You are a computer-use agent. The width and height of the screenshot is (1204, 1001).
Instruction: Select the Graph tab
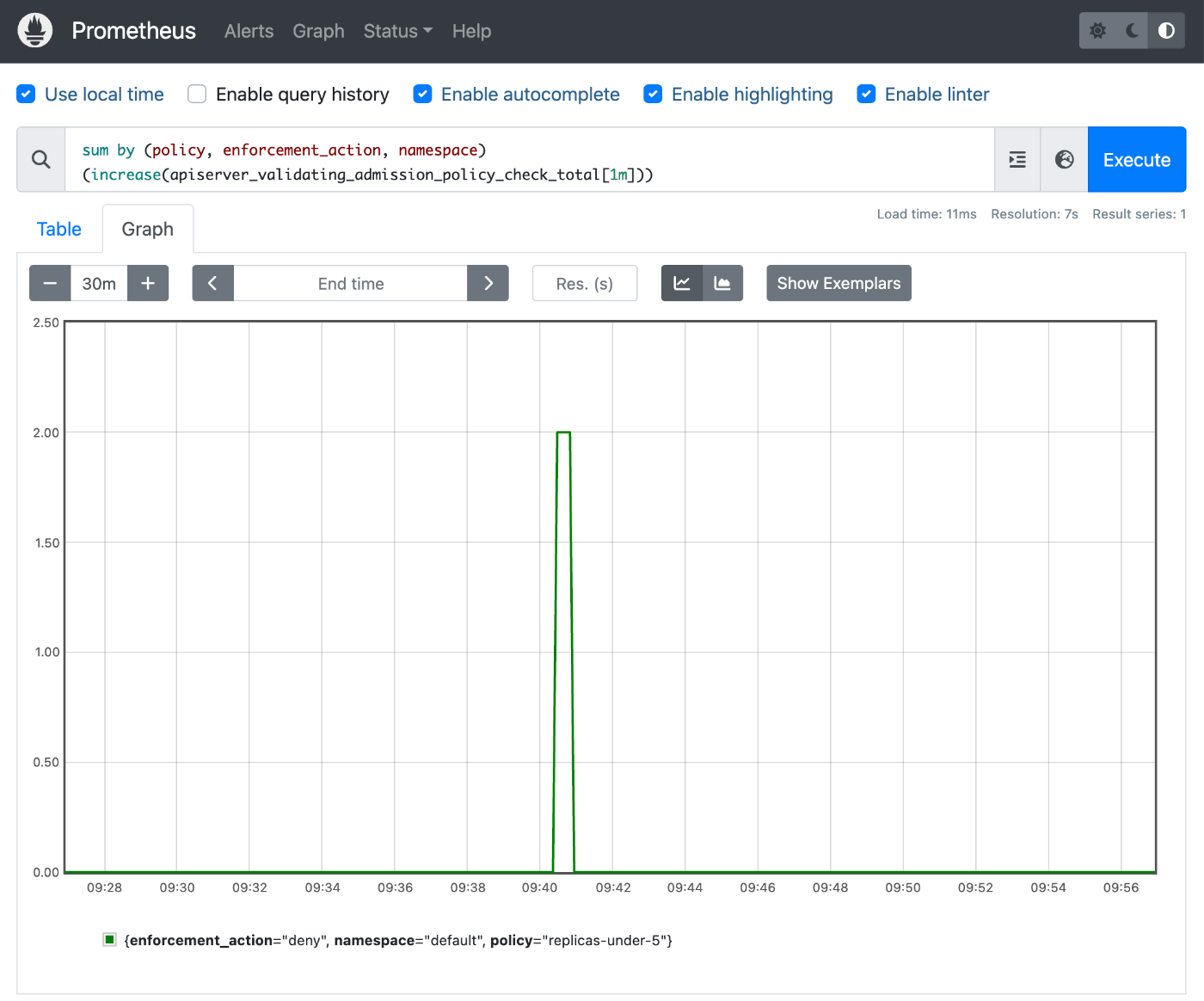148,229
